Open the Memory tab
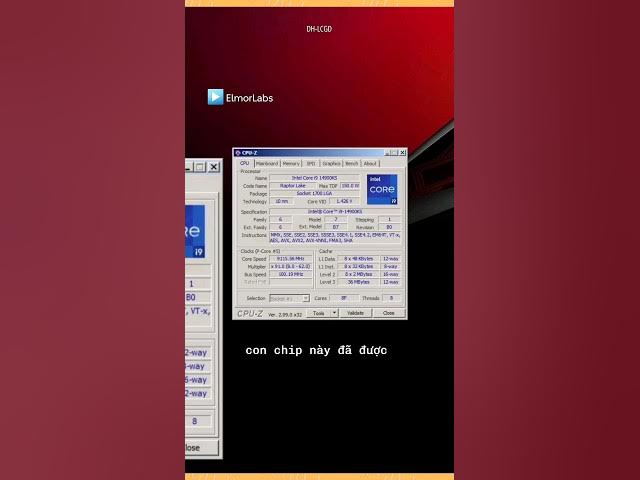Viewport: 640px width, 480px height. point(291,163)
